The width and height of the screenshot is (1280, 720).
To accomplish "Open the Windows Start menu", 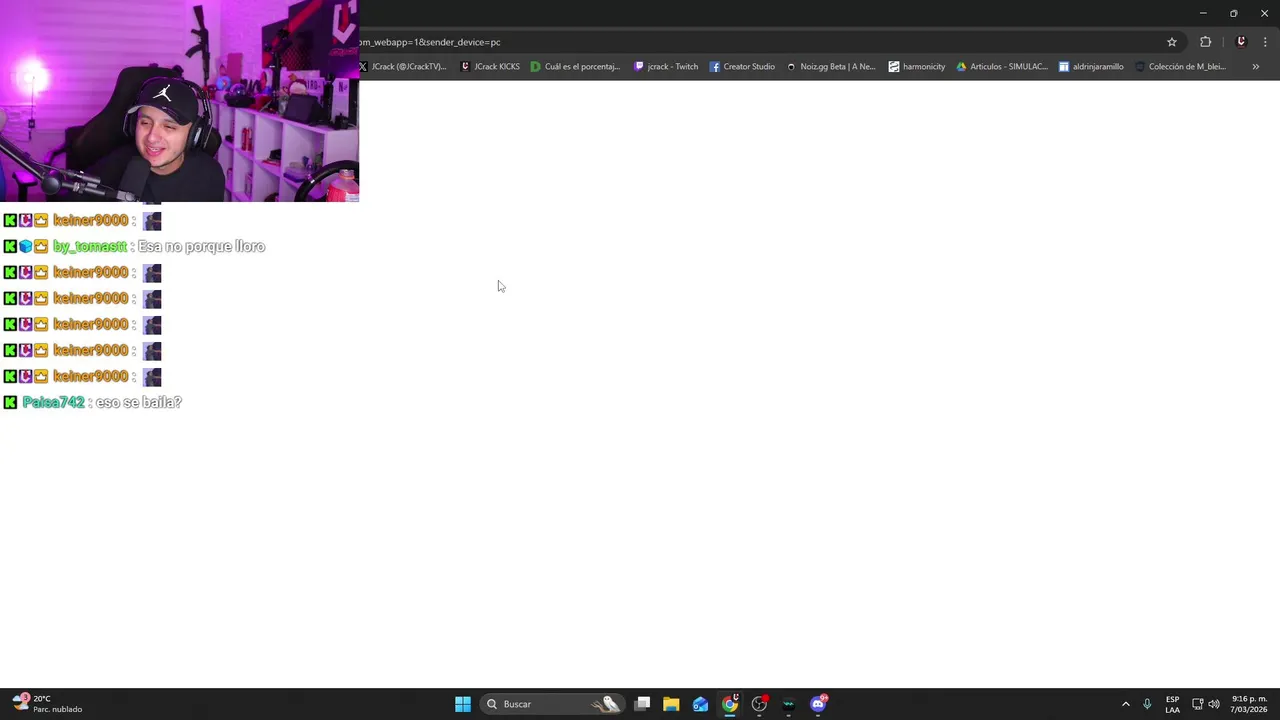I will pyautogui.click(x=463, y=704).
